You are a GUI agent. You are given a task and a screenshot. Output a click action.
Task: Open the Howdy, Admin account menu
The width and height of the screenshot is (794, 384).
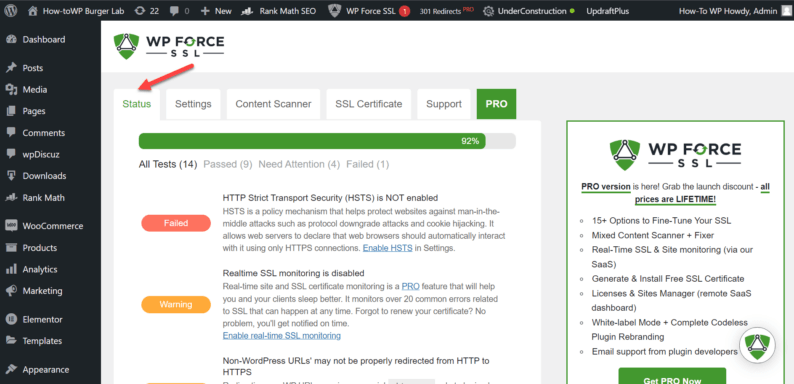pos(735,11)
